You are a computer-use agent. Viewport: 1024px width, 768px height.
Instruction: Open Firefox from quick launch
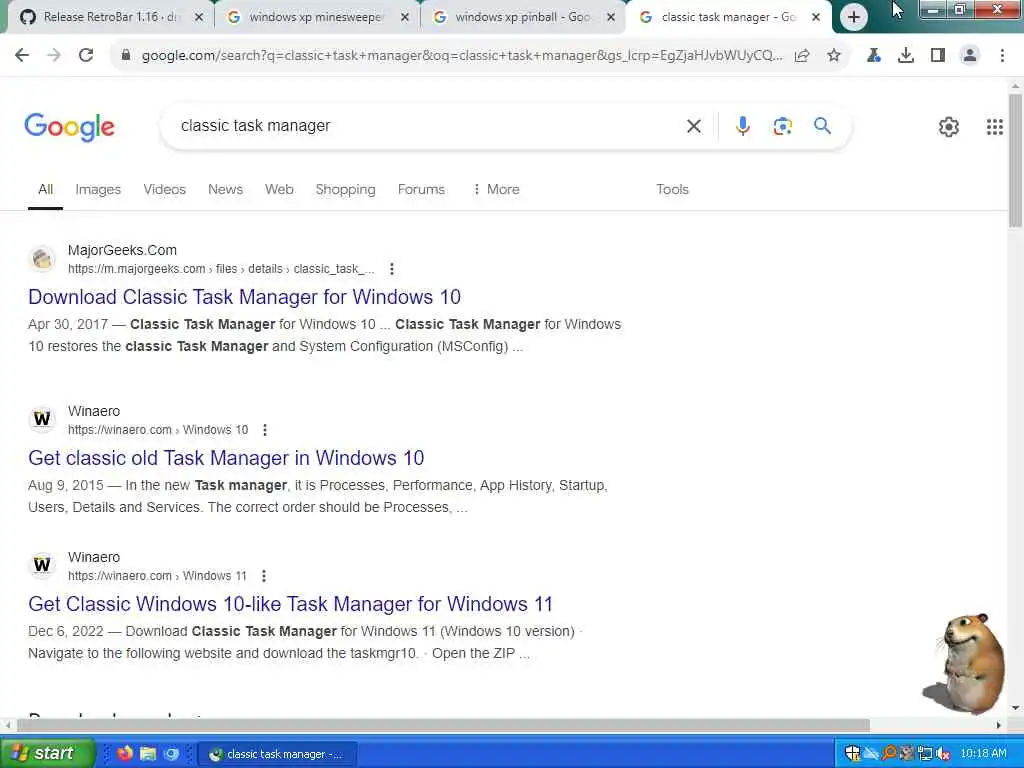[125, 754]
